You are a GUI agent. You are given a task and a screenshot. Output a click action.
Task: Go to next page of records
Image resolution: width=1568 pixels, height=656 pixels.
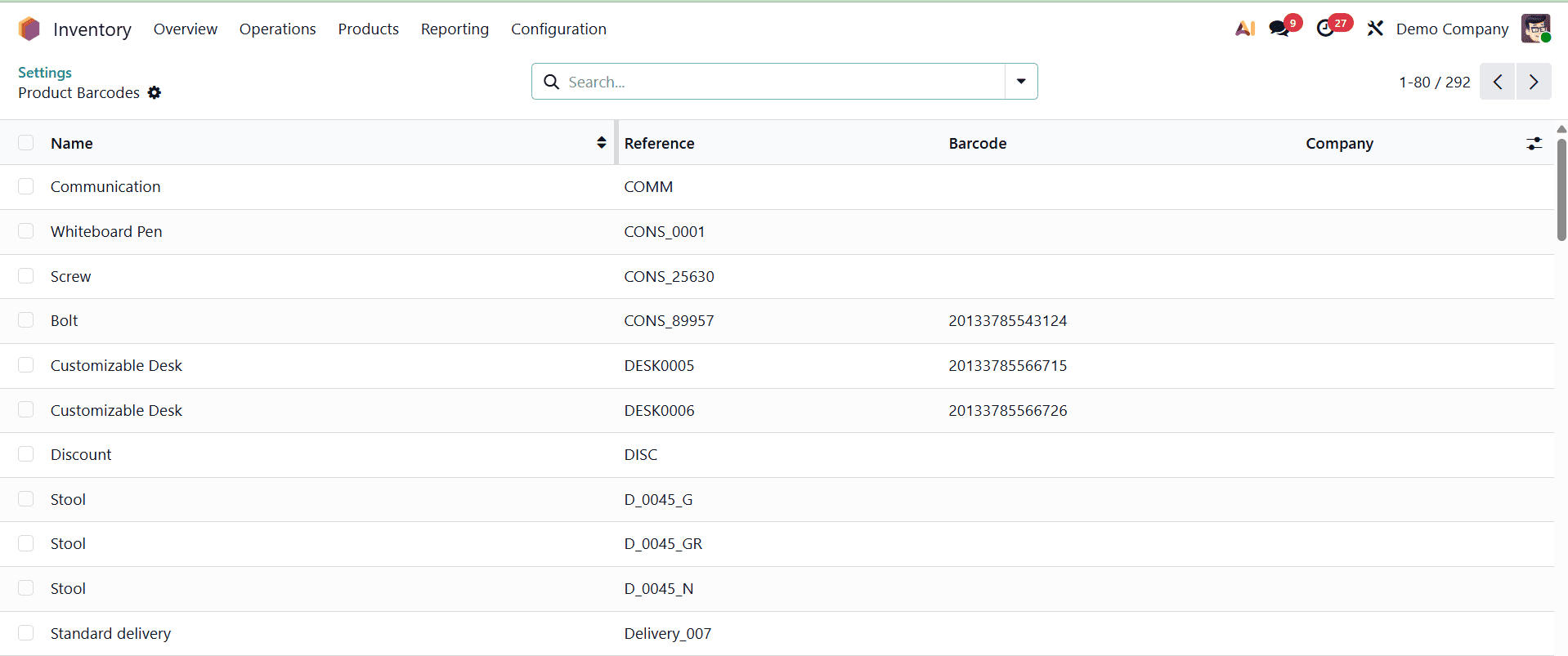[1534, 82]
